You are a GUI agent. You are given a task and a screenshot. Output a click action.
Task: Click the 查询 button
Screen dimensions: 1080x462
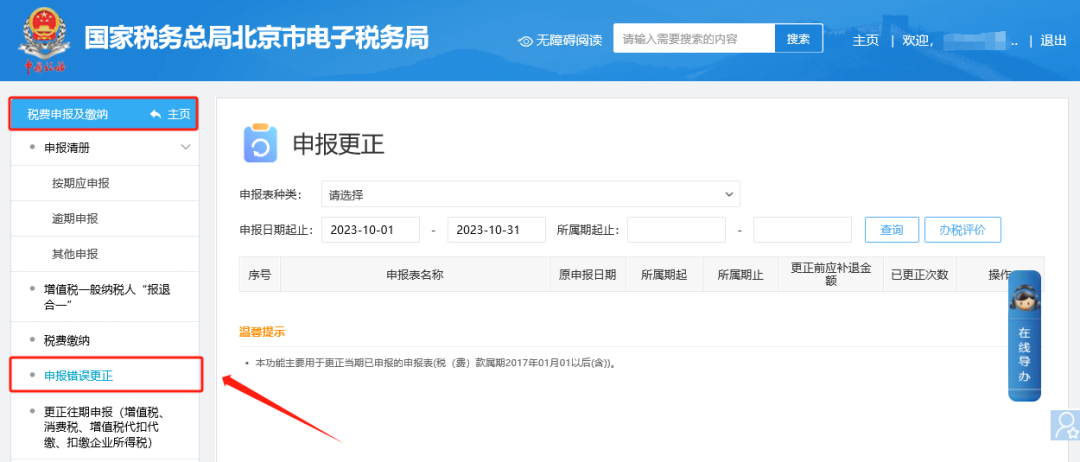point(892,230)
